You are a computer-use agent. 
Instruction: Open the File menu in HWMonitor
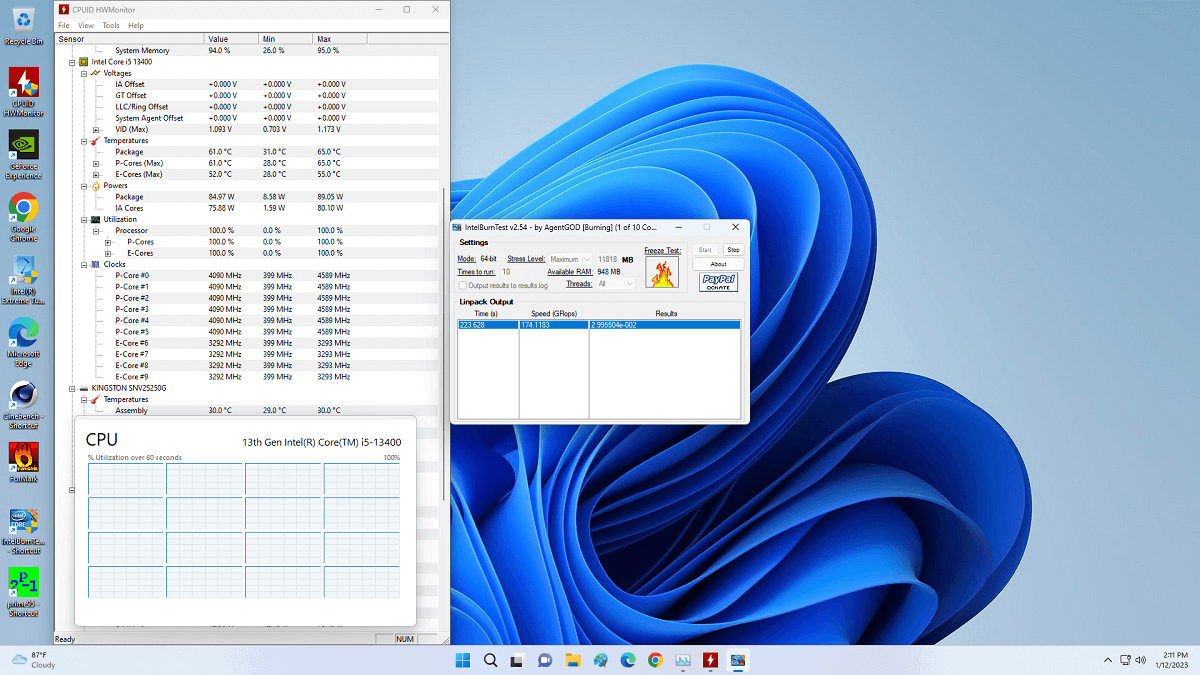click(x=64, y=25)
